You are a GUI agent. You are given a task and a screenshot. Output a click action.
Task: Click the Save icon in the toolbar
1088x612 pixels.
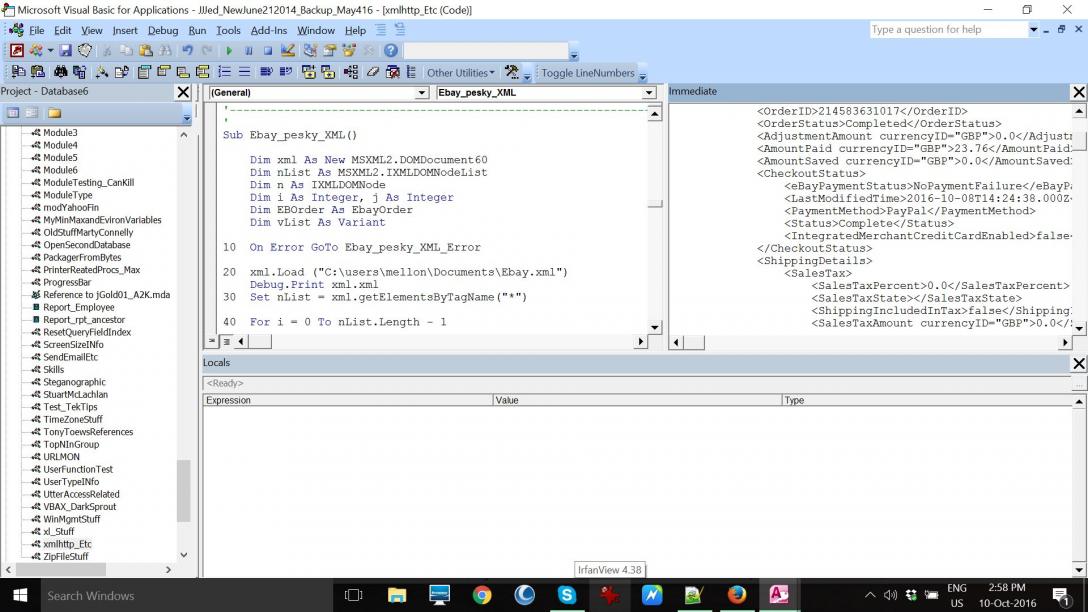(x=65, y=50)
